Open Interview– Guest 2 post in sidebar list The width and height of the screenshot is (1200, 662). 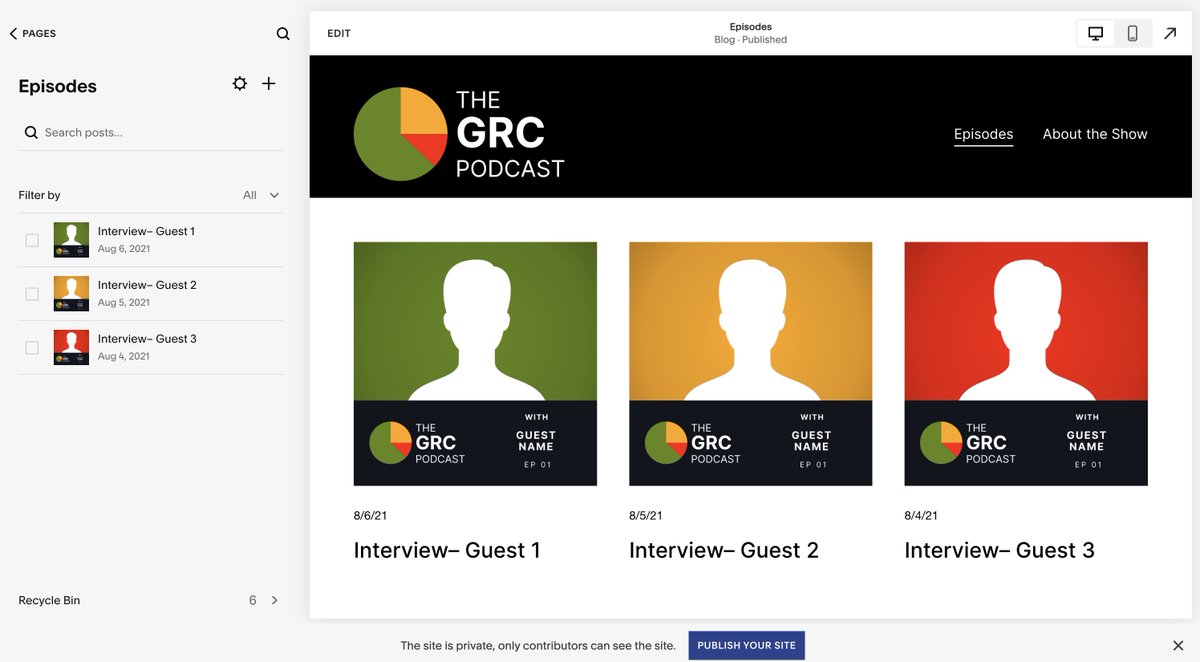pos(147,285)
